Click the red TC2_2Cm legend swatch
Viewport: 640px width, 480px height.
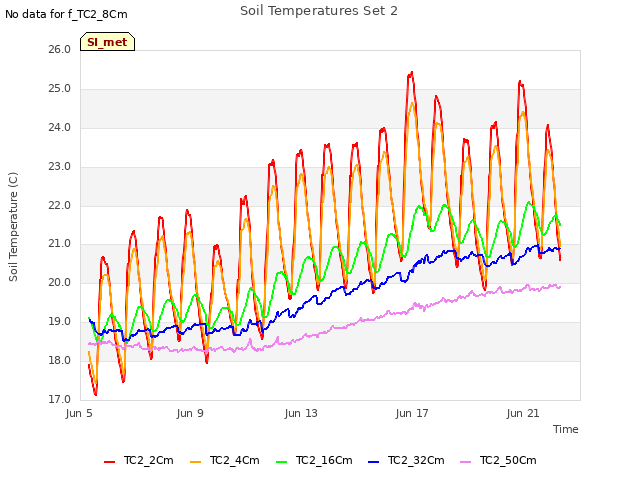point(109,462)
